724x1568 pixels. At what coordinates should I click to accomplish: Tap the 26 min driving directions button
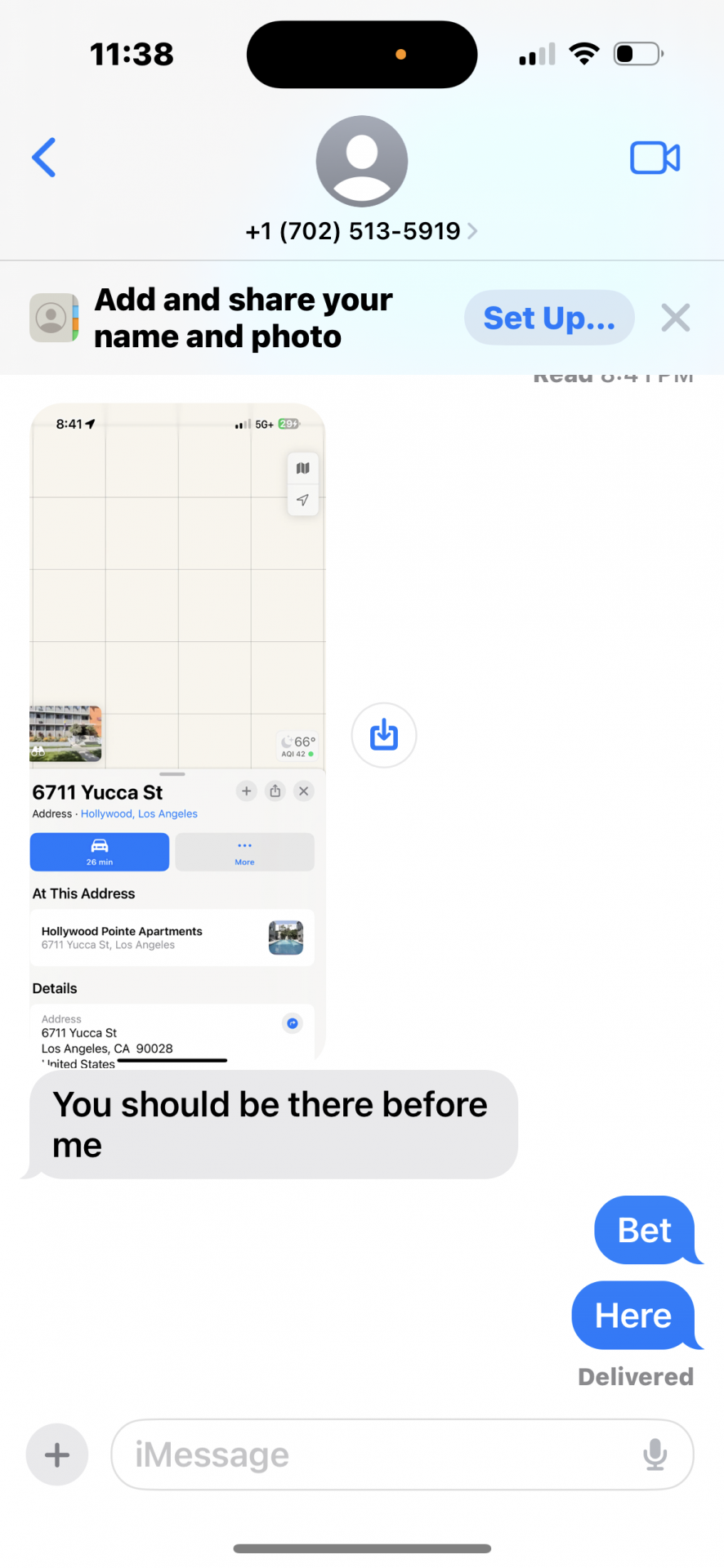click(x=100, y=852)
